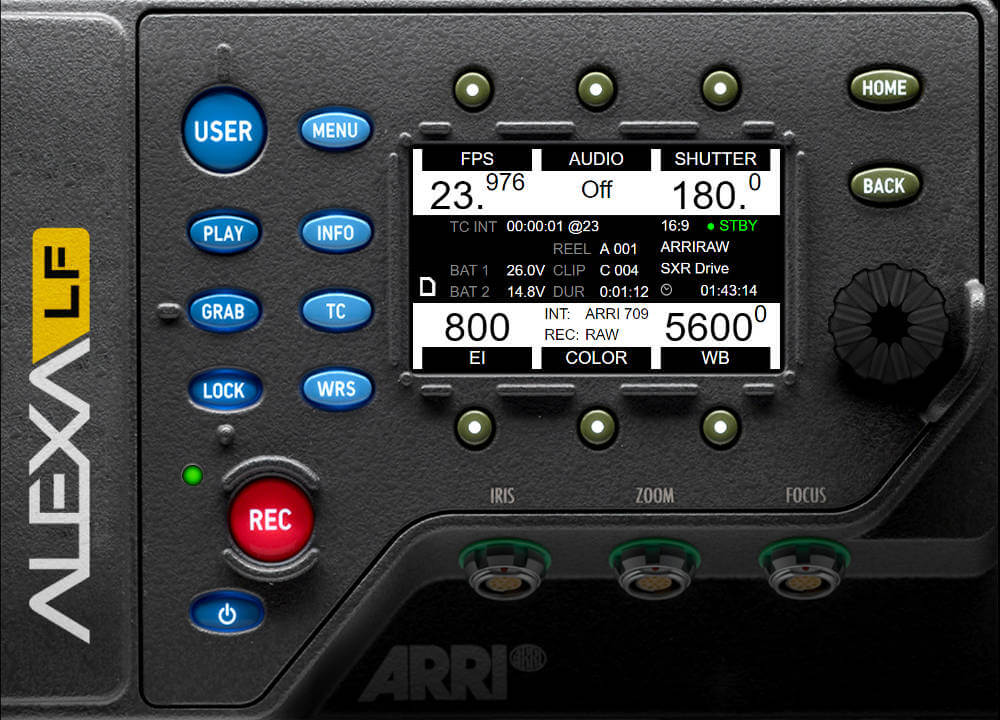Open the TC timecode settings
Image resolution: width=1000 pixels, height=720 pixels.
tap(337, 311)
